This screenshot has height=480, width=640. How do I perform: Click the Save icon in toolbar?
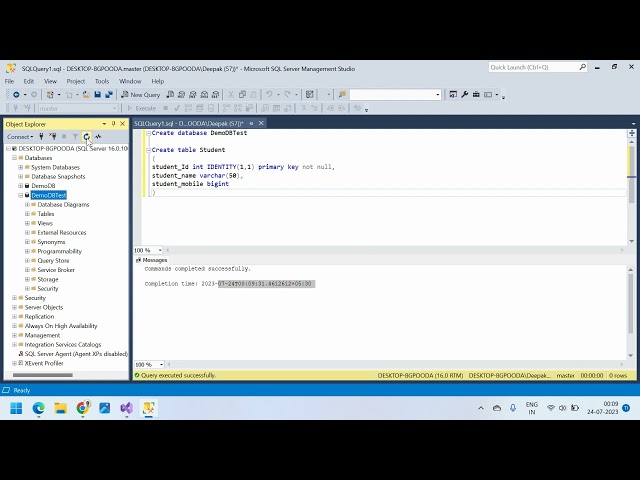(98, 95)
